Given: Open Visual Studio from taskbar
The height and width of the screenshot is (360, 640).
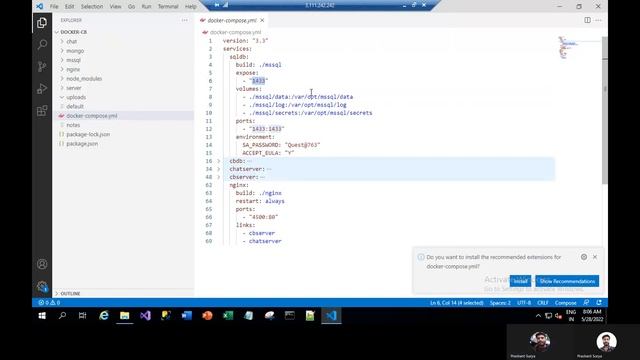Looking at the screenshot, I should coord(145,316).
